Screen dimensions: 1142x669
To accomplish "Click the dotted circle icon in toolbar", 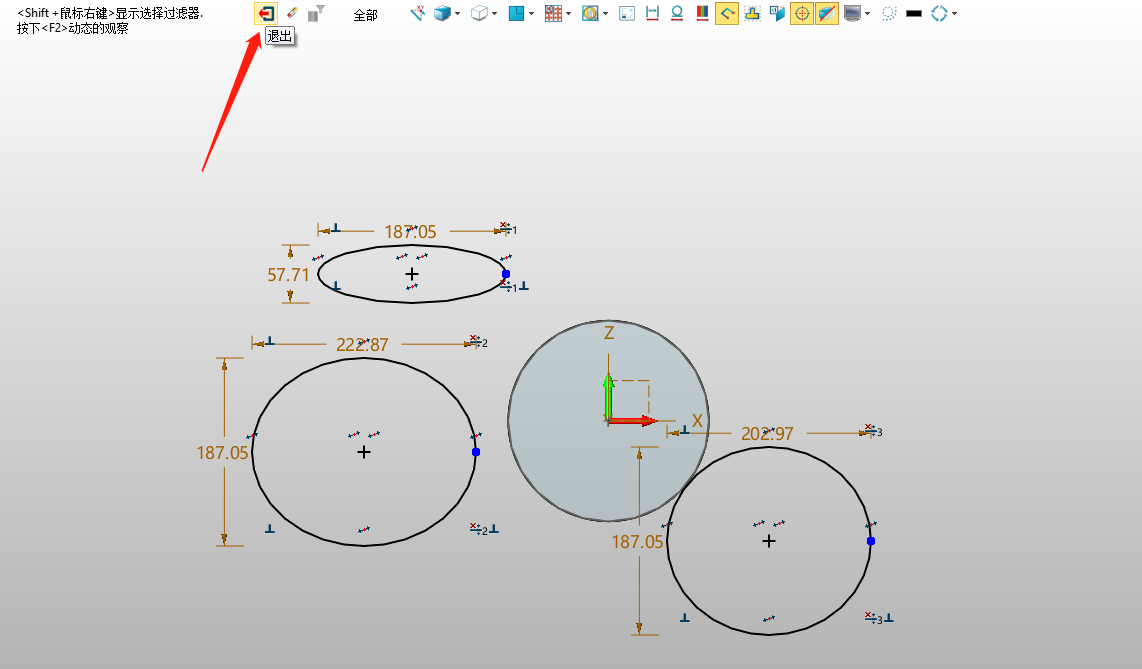I will pyautogui.click(x=888, y=14).
